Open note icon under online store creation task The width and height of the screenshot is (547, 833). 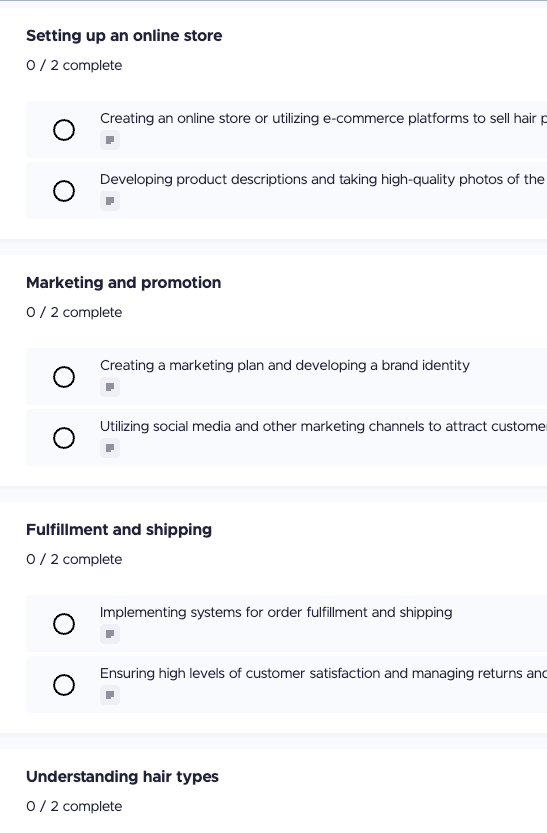(x=110, y=140)
